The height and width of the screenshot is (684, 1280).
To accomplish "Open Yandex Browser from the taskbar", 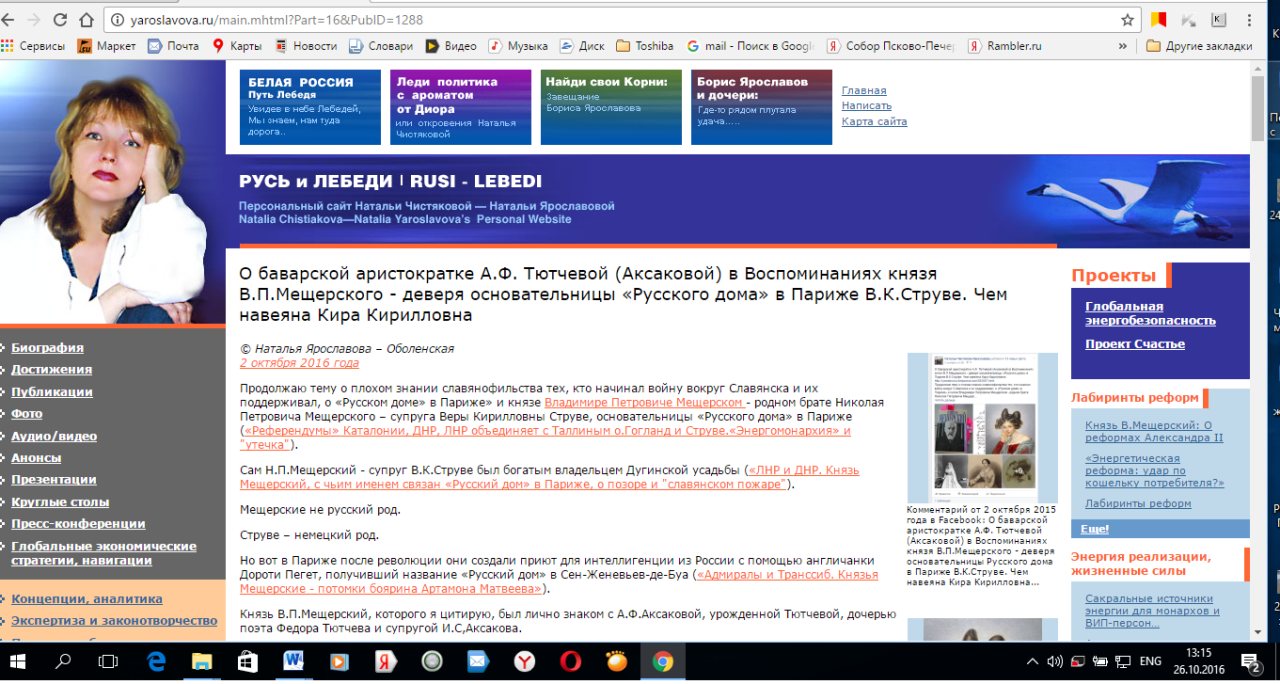I will (x=524, y=661).
